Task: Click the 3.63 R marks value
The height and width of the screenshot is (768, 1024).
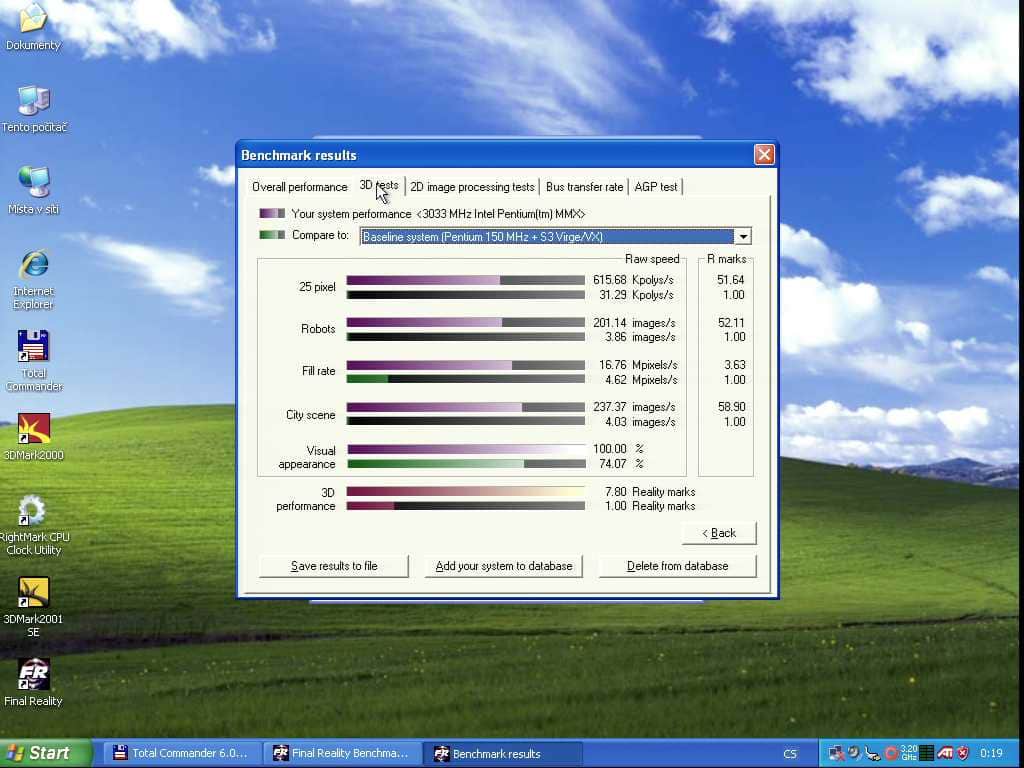Action: point(734,365)
